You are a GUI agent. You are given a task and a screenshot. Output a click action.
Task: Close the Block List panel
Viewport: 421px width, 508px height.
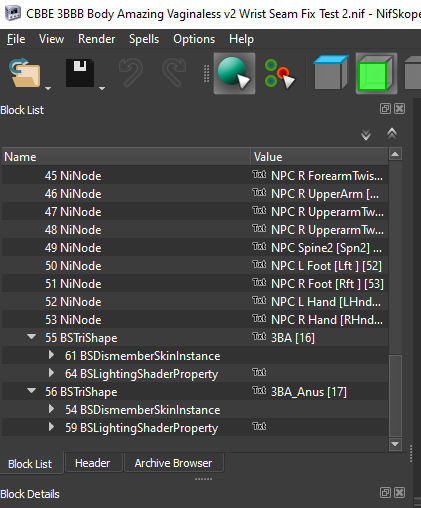tap(399, 109)
